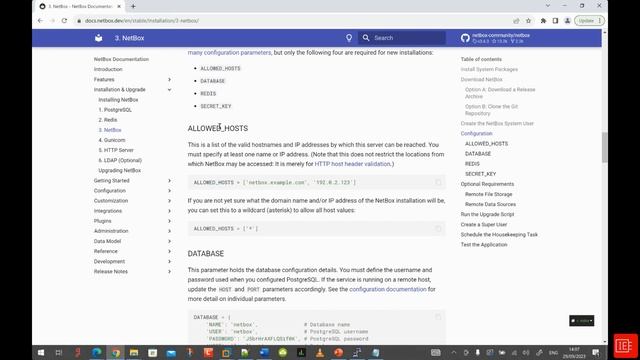Image resolution: width=640 pixels, height=360 pixels.
Task: Click the address bar URL
Action: click(x=142, y=20)
